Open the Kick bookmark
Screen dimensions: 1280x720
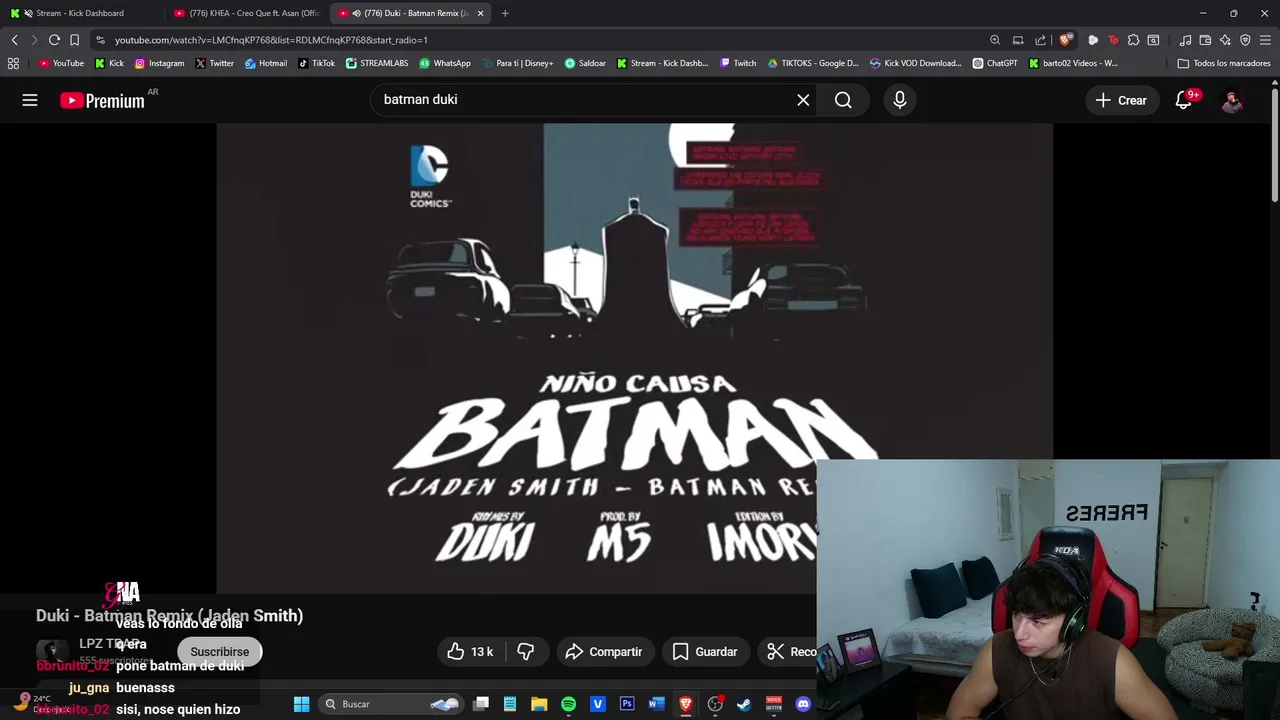110,63
